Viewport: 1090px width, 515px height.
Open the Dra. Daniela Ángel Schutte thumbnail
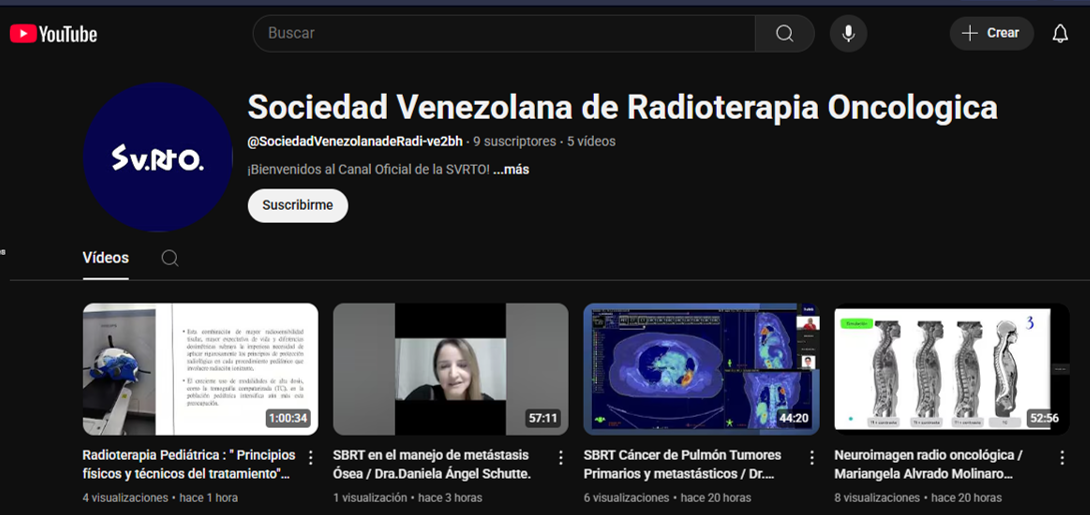click(450, 369)
